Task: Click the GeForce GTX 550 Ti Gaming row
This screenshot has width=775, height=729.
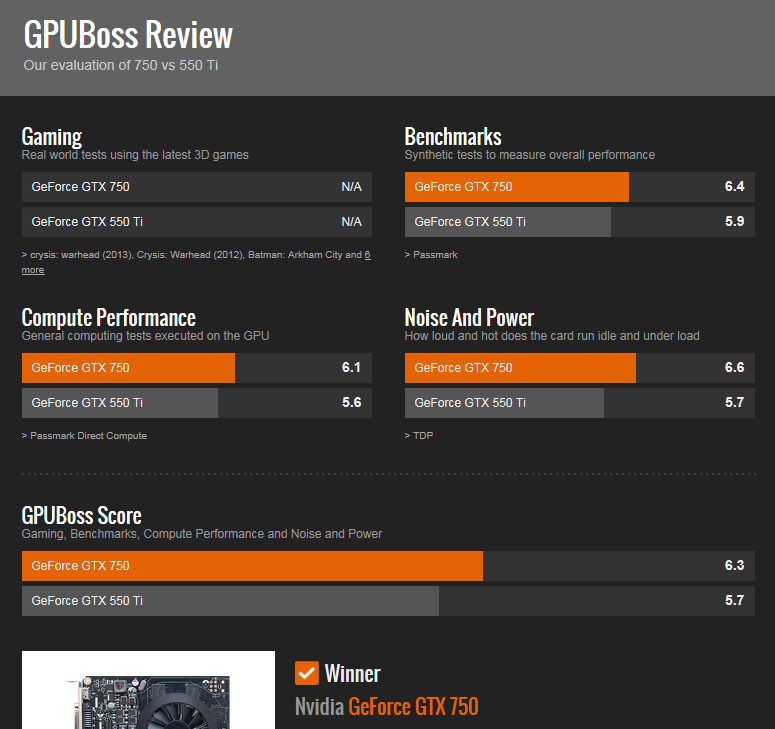Action: 196,222
